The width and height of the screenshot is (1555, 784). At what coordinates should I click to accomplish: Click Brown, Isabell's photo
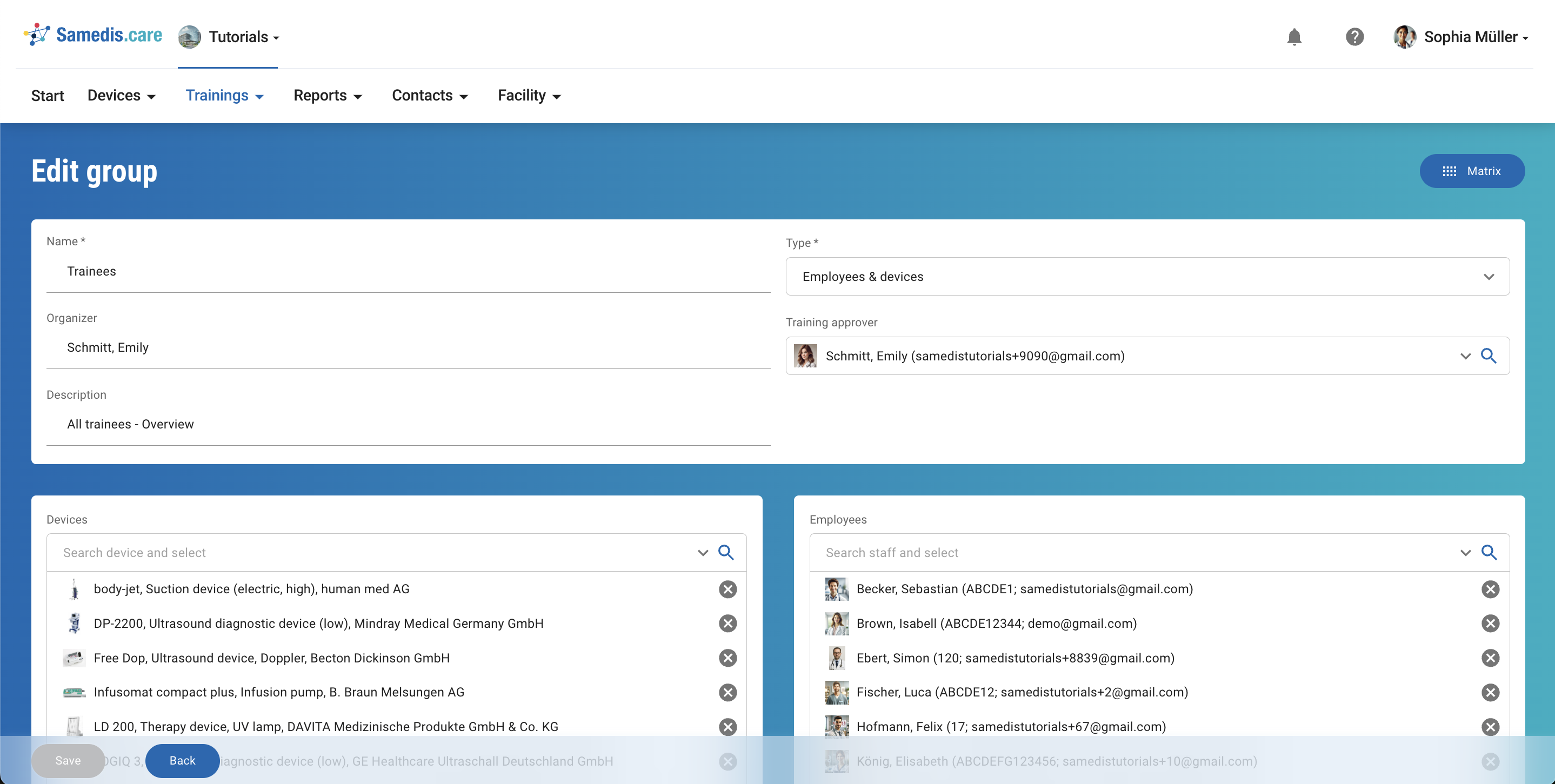pyautogui.click(x=837, y=624)
